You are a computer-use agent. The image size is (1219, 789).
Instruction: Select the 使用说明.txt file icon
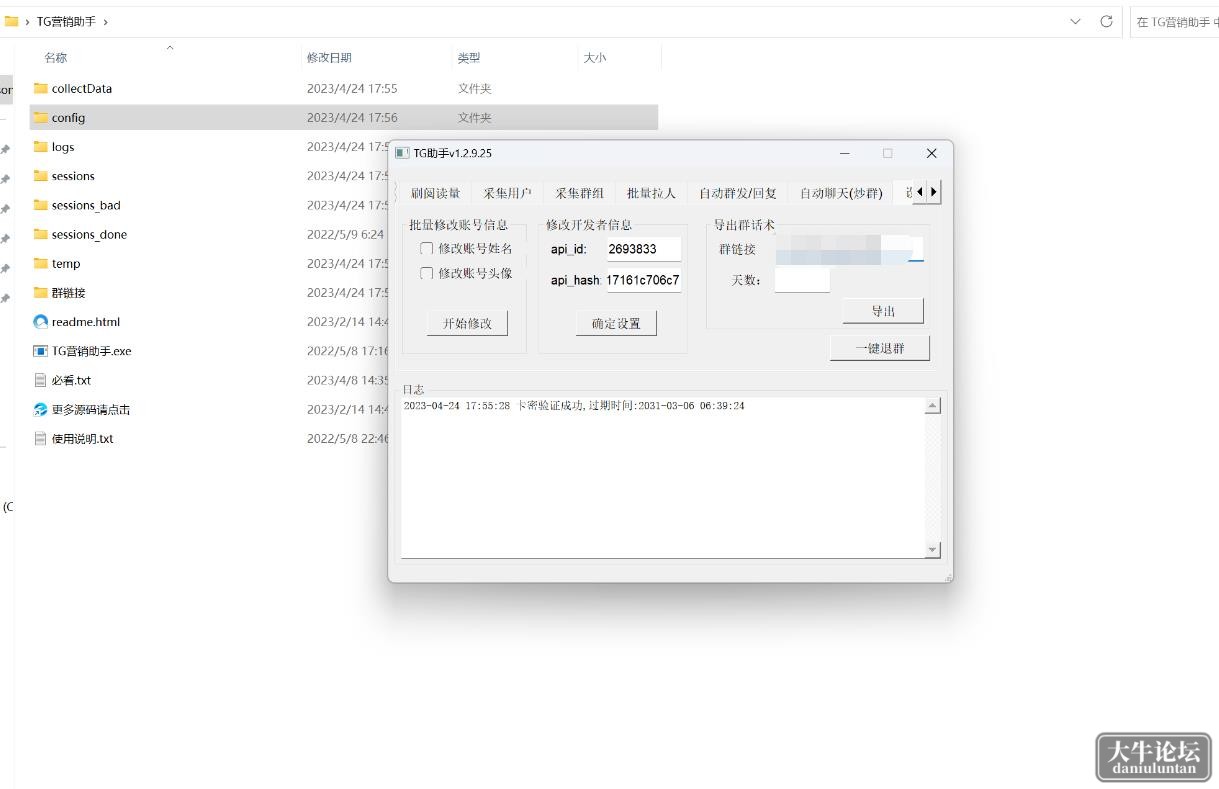click(41, 438)
